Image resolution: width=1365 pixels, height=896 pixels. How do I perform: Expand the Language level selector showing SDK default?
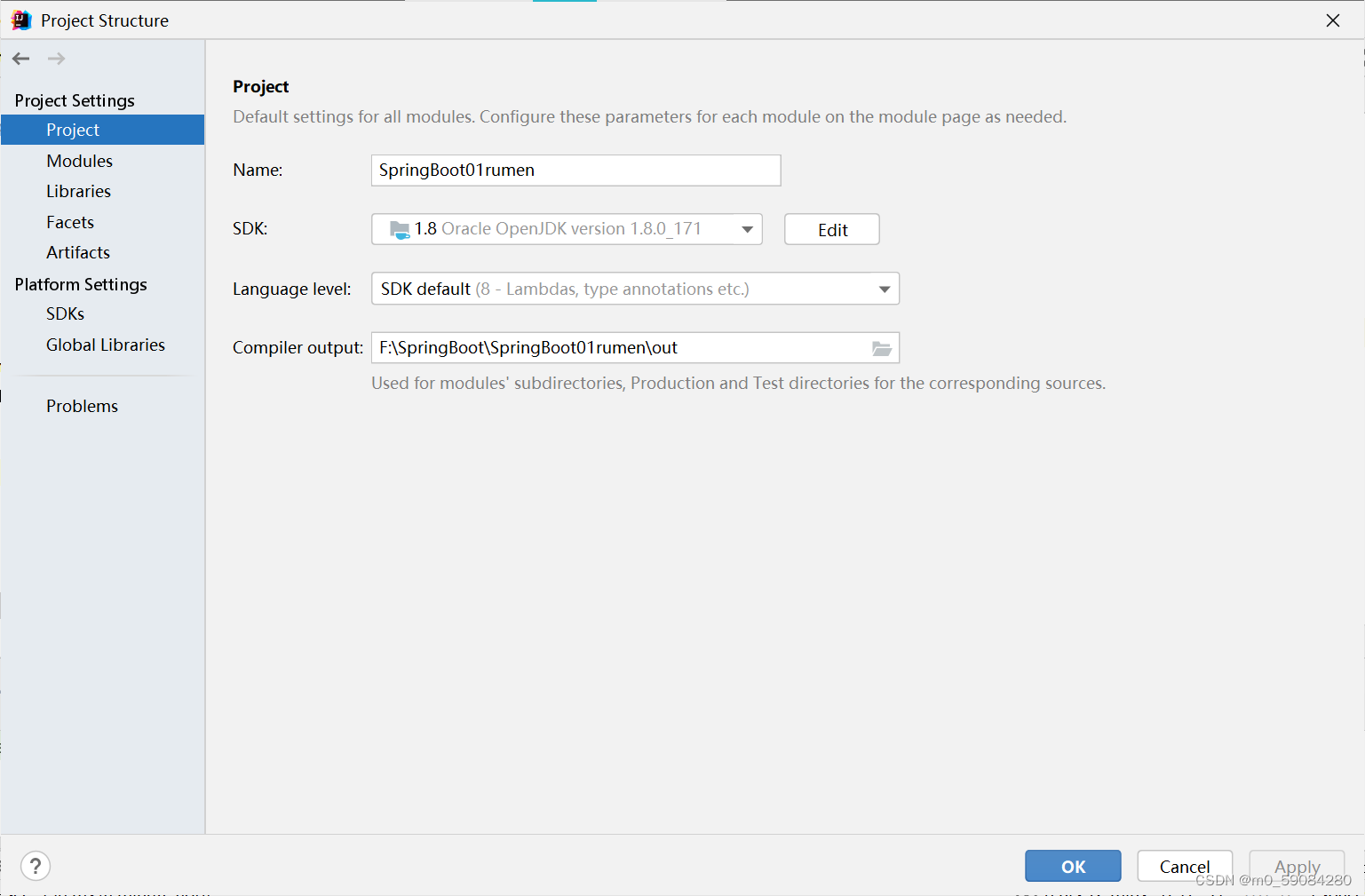click(884, 289)
